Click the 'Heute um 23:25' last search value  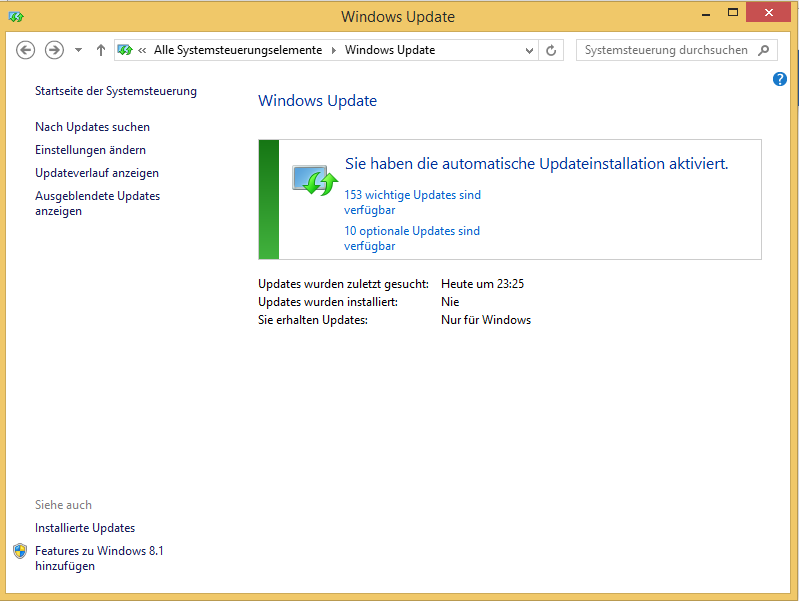[x=483, y=284]
